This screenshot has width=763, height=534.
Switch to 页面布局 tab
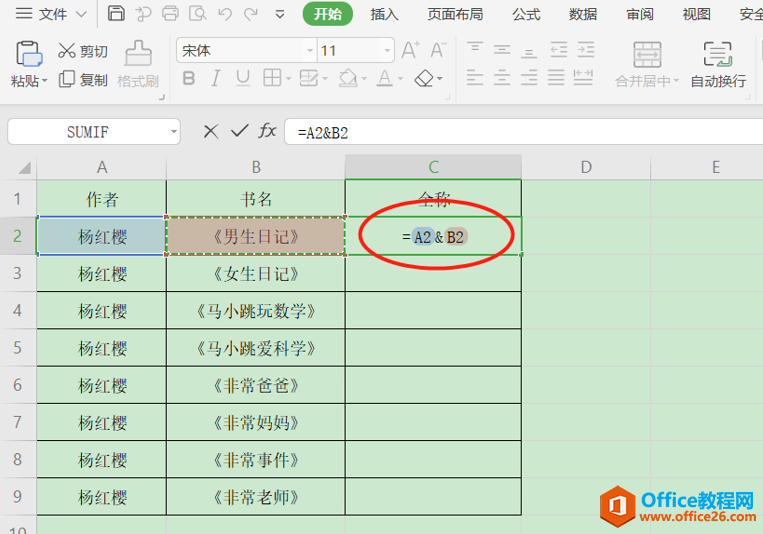tap(455, 14)
